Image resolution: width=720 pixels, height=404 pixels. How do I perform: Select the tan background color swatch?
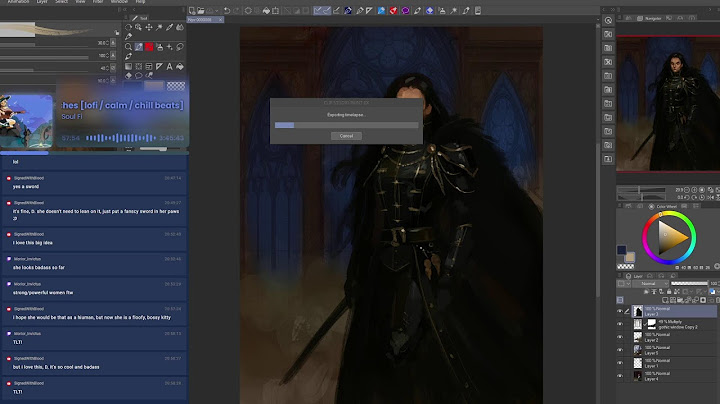click(630, 257)
